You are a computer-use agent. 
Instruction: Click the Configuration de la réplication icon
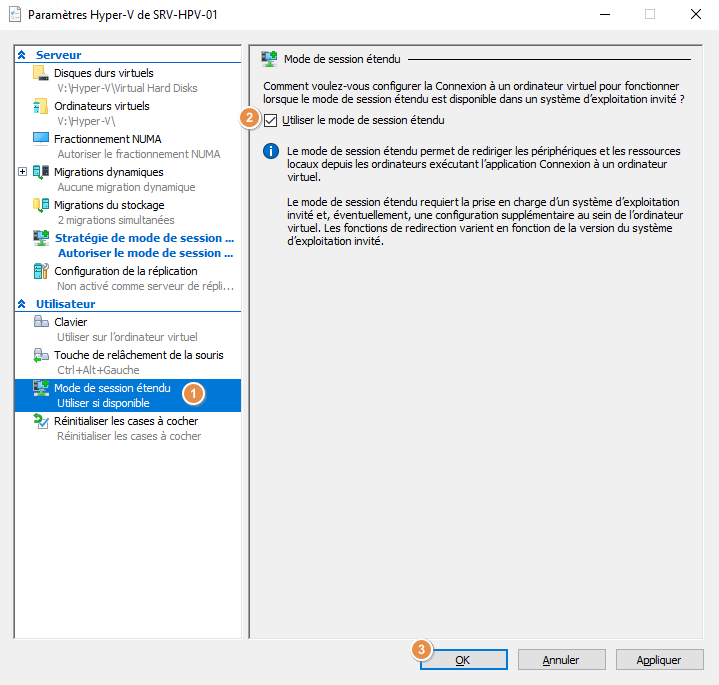[x=41, y=271]
